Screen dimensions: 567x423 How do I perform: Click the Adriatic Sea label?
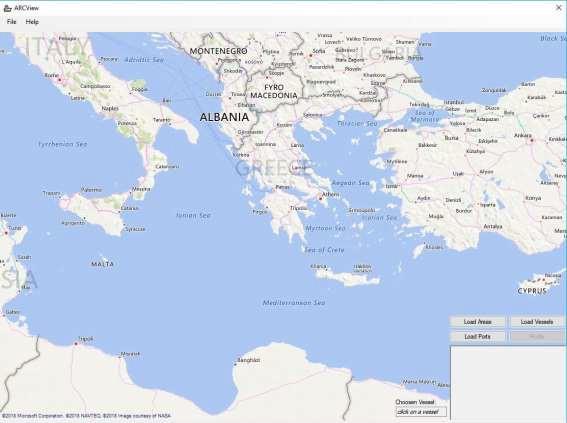pos(144,60)
